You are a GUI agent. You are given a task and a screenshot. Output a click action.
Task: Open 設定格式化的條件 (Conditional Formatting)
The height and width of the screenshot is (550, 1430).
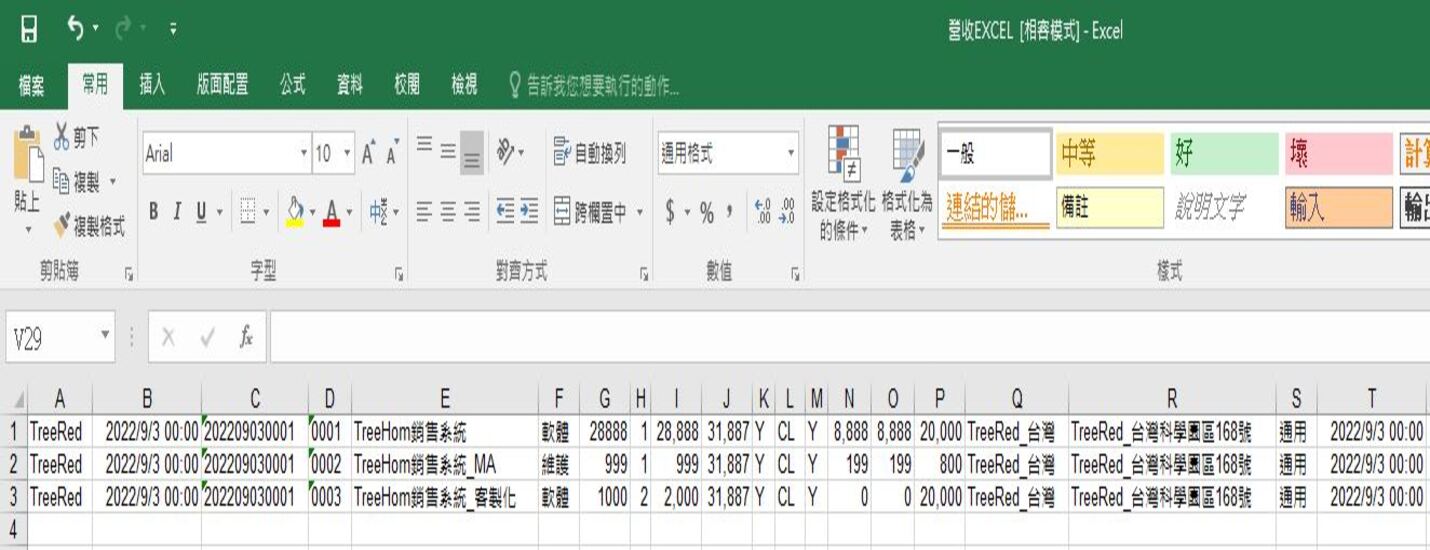[843, 185]
